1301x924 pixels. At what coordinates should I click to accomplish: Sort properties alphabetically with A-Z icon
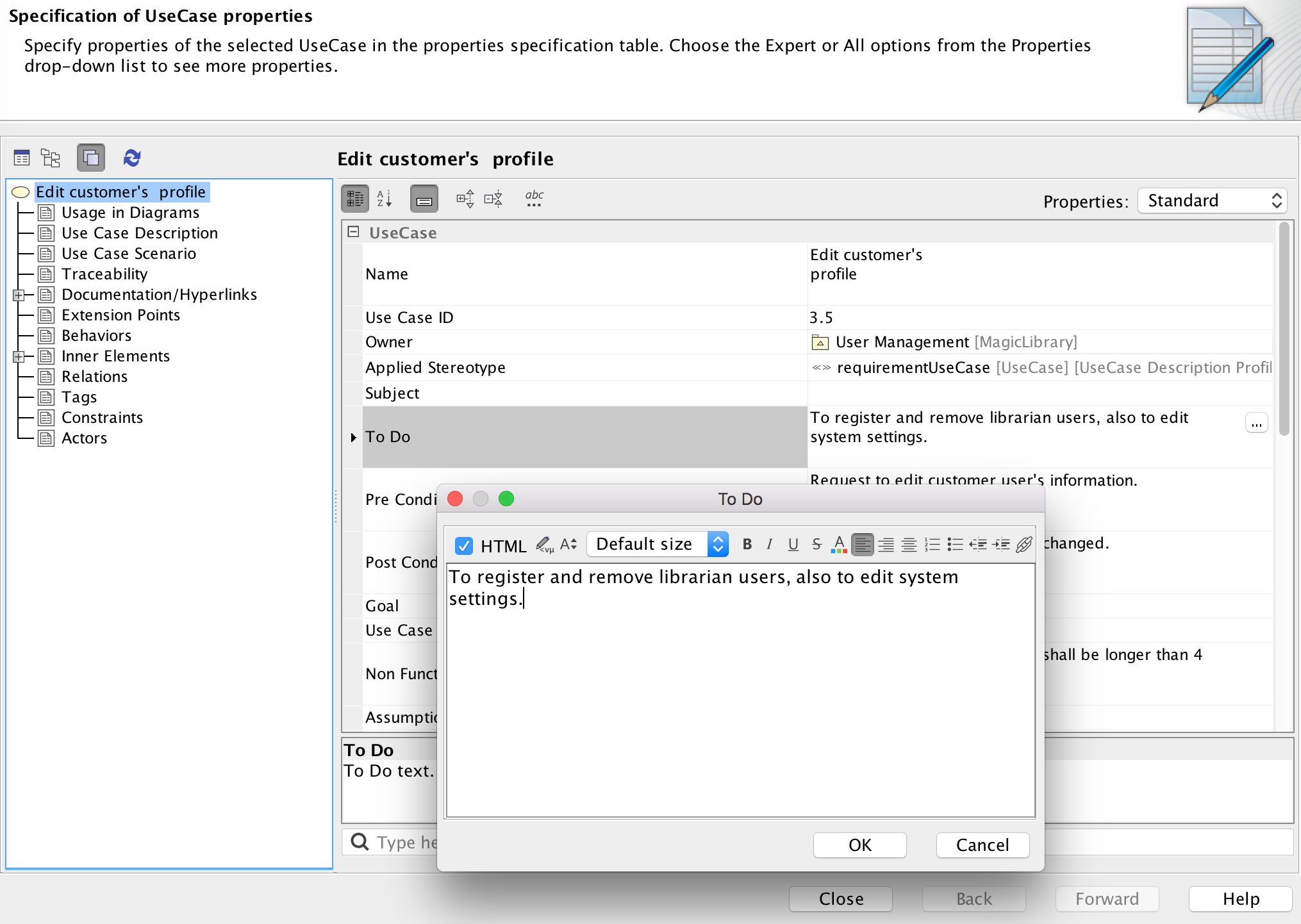384,199
